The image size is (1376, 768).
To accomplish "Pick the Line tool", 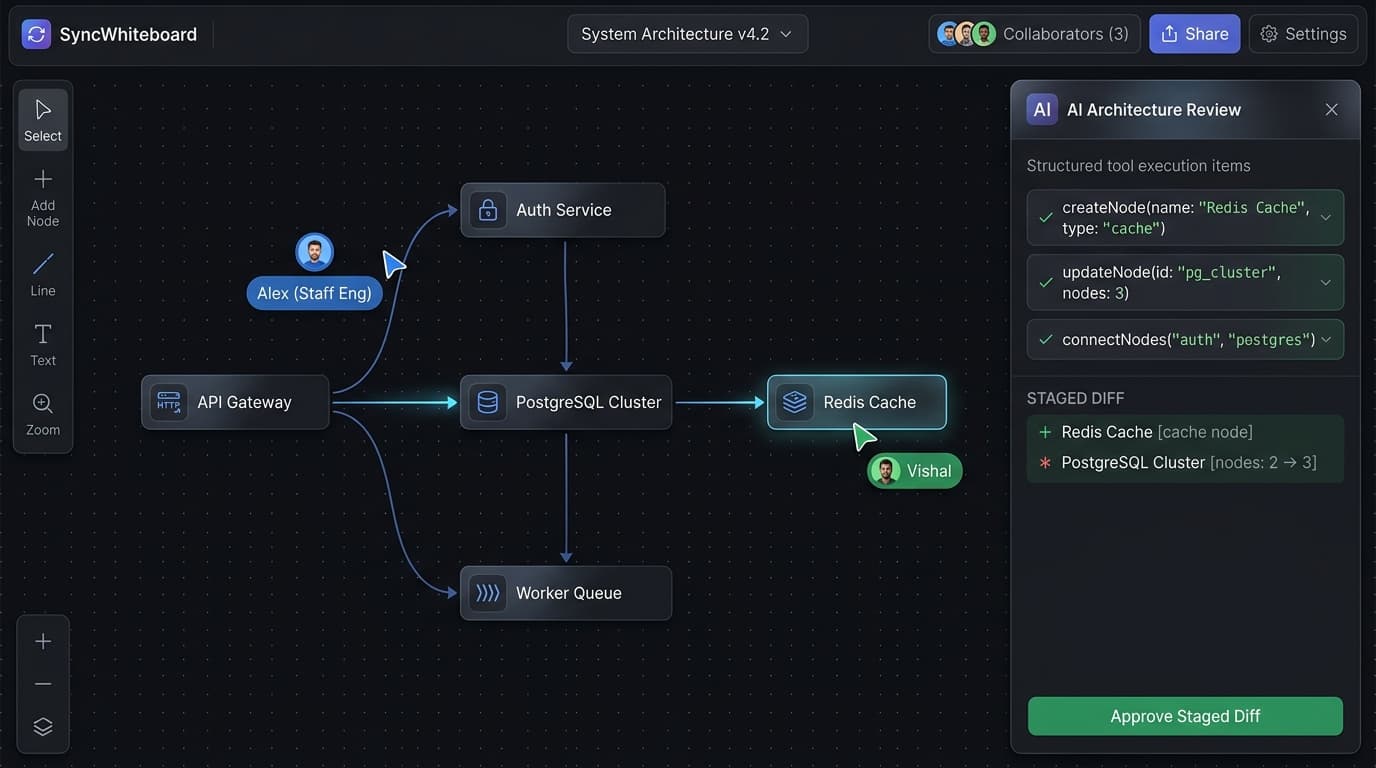I will tap(43, 275).
